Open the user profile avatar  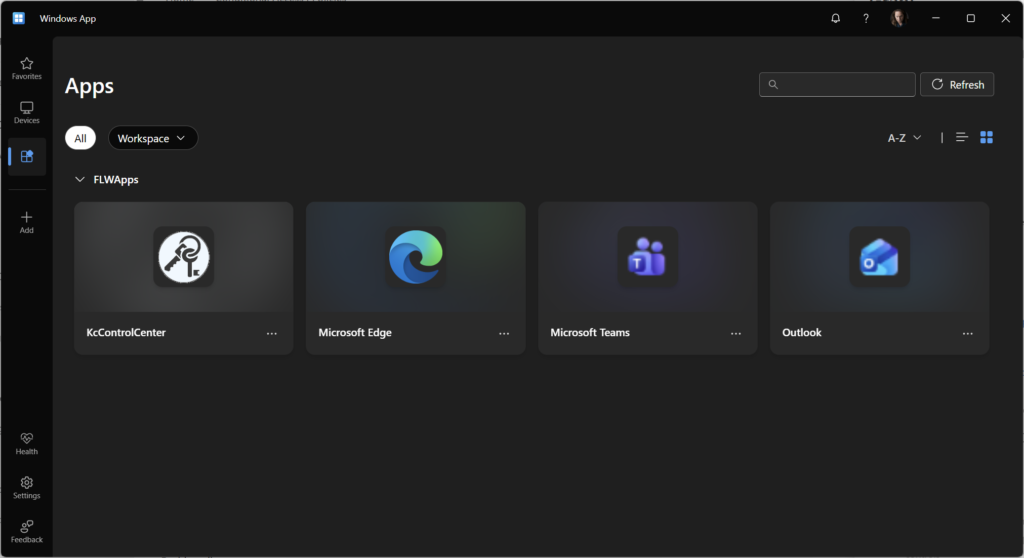pos(898,18)
